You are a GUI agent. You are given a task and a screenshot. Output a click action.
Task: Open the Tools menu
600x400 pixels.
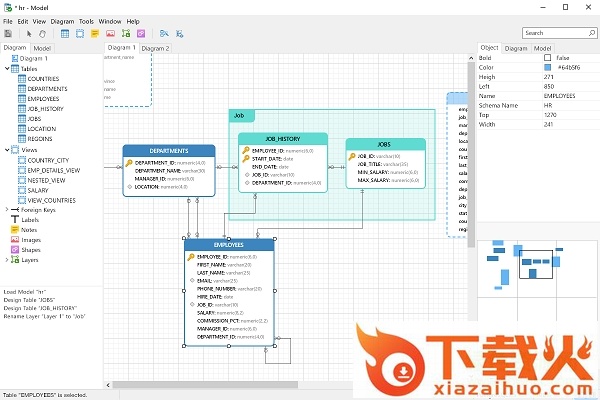(86, 21)
